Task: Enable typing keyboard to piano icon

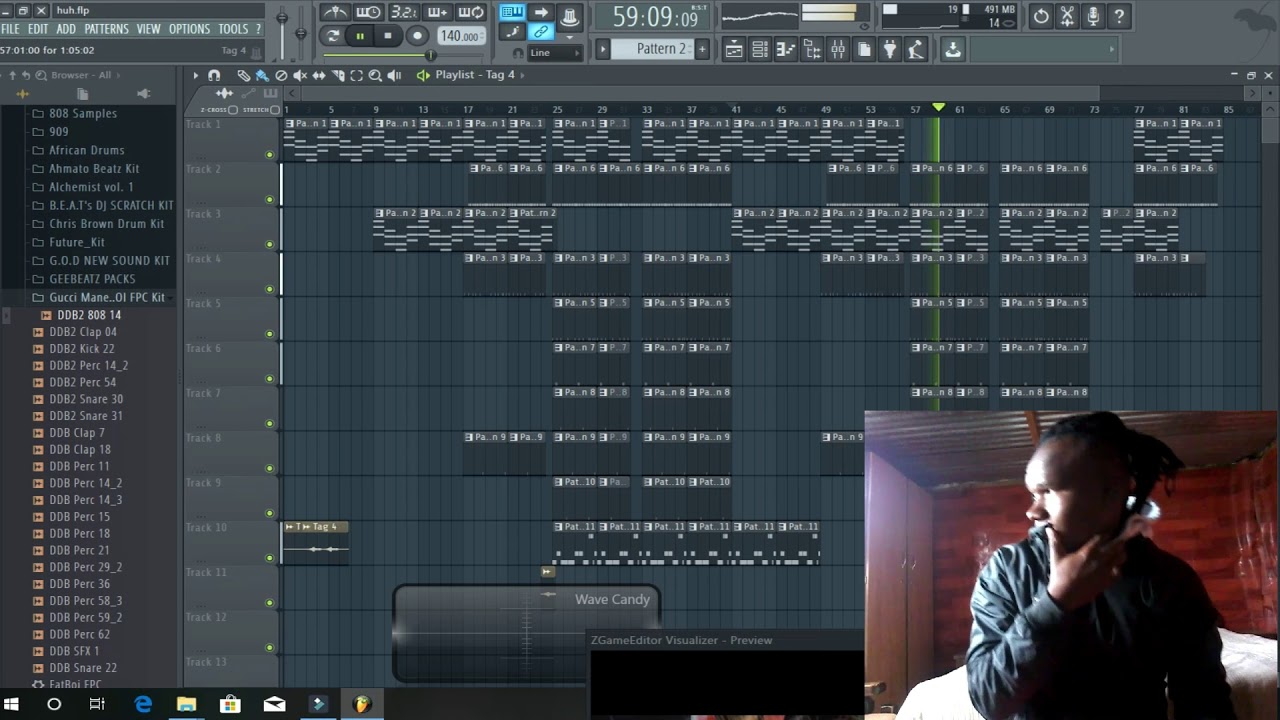Action: [512, 12]
